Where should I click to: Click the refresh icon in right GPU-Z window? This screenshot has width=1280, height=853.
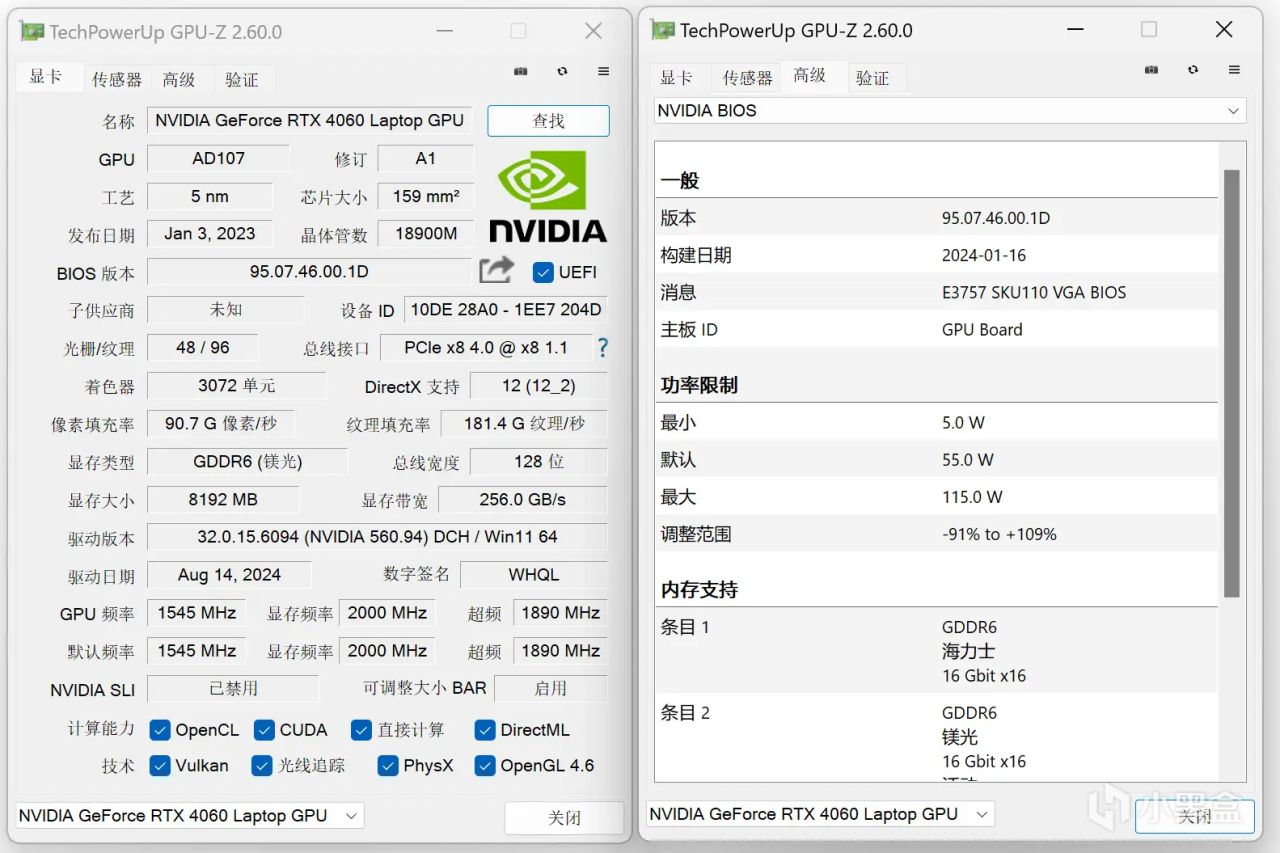pyautogui.click(x=1193, y=70)
